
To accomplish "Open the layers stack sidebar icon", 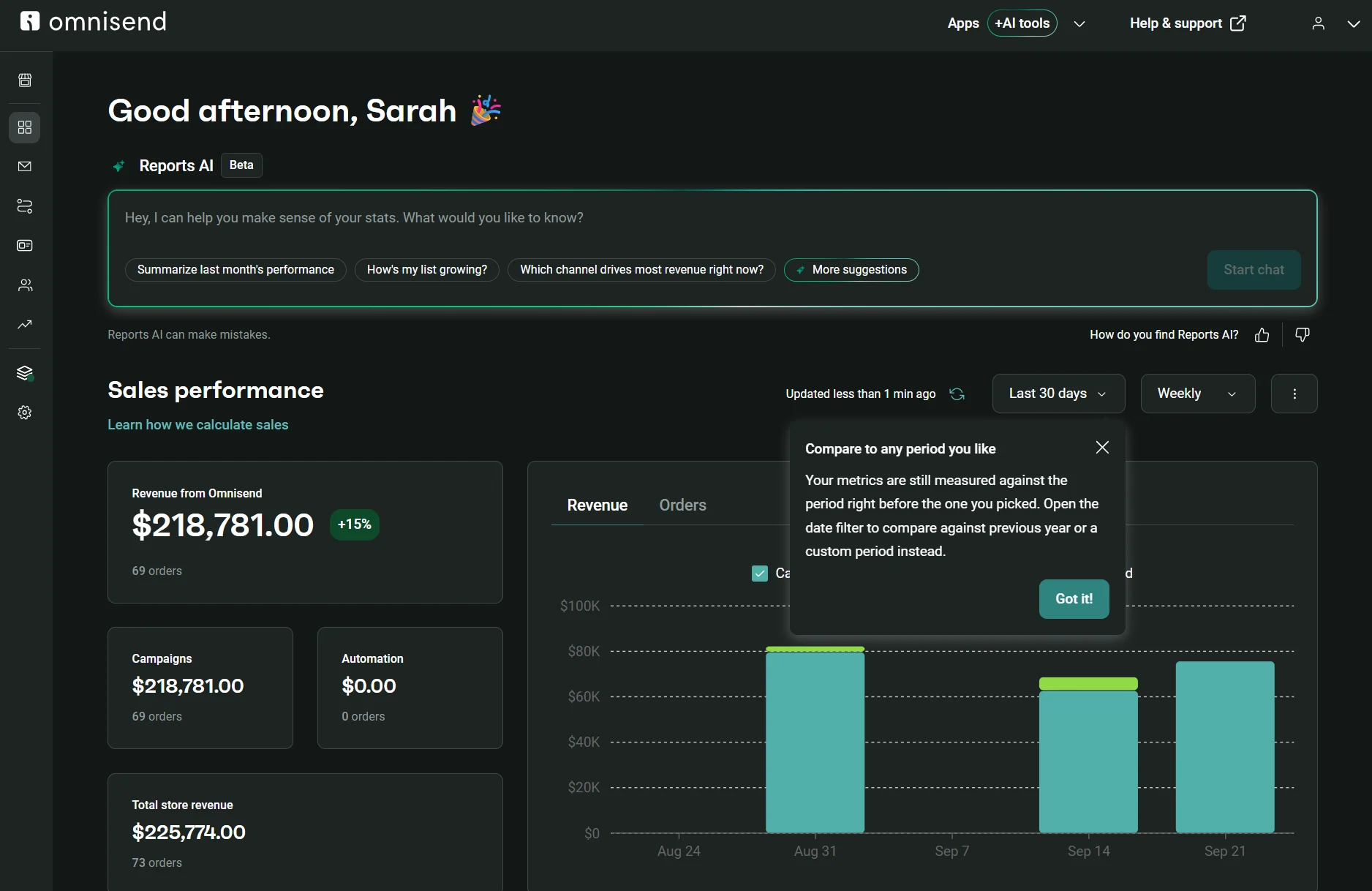I will pos(25,373).
